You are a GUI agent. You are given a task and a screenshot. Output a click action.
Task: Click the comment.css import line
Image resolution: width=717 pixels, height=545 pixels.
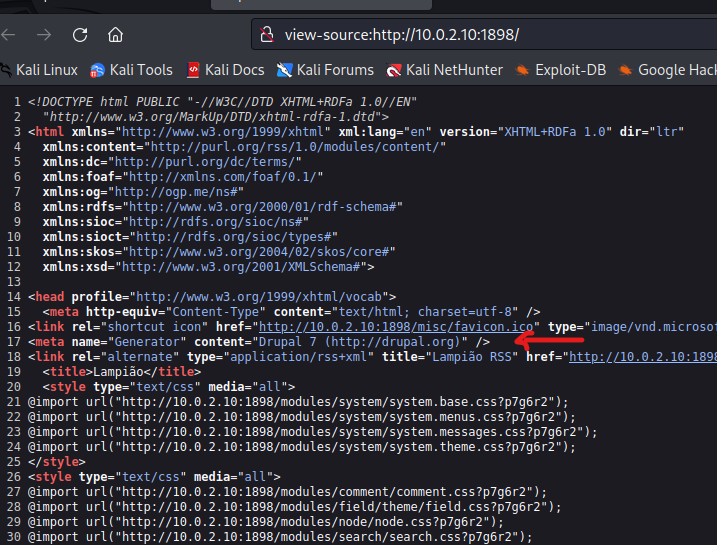(287, 492)
